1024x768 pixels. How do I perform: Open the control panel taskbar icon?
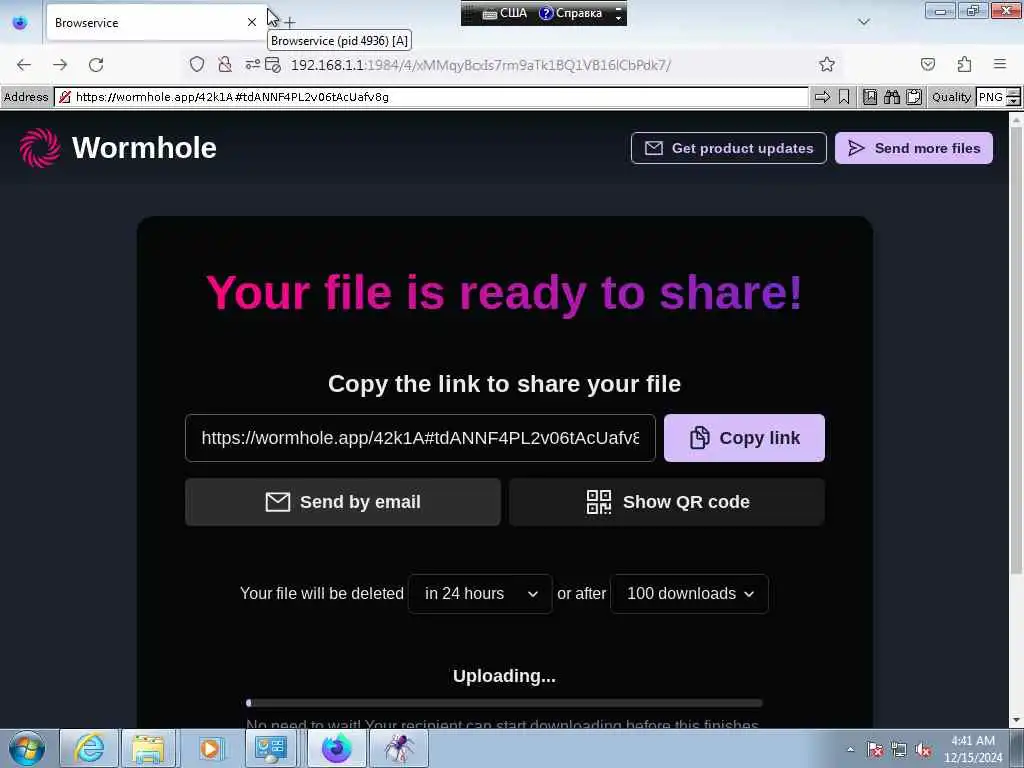271,748
